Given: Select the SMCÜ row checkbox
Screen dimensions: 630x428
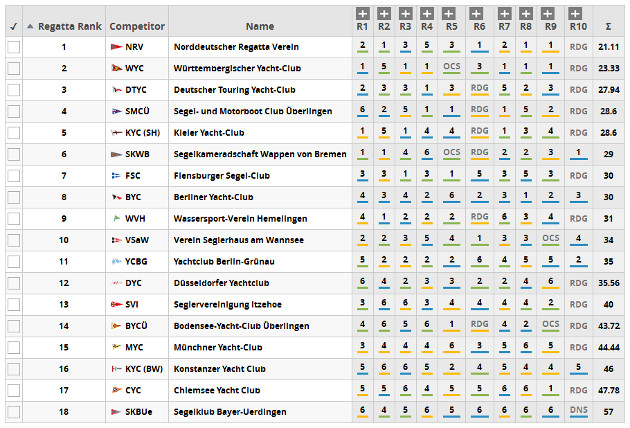Looking at the screenshot, I should 14,111.
